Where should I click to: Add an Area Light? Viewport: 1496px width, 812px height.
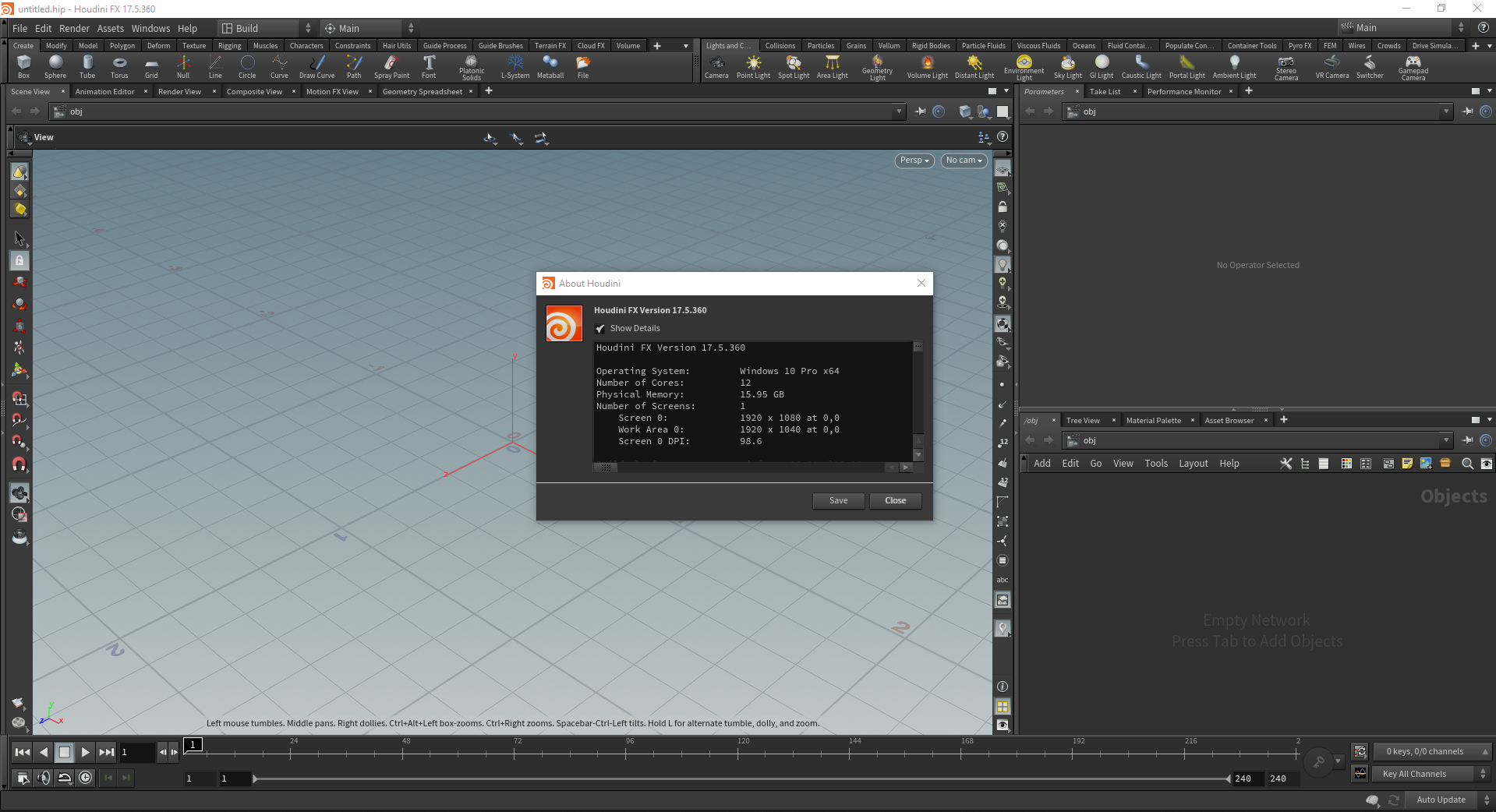[832, 67]
